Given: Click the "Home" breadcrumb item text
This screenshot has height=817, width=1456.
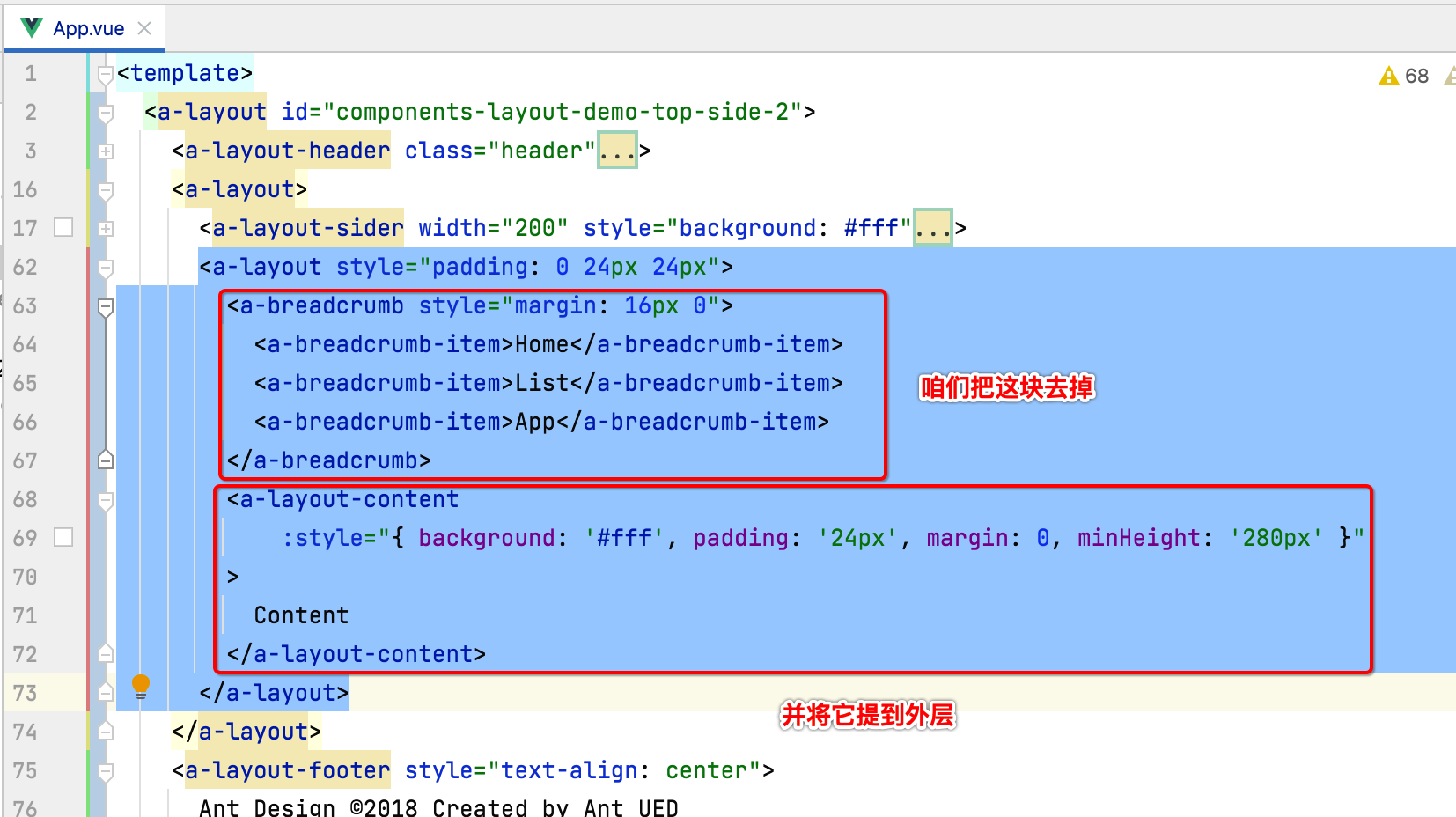Looking at the screenshot, I should pyautogui.click(x=541, y=344).
